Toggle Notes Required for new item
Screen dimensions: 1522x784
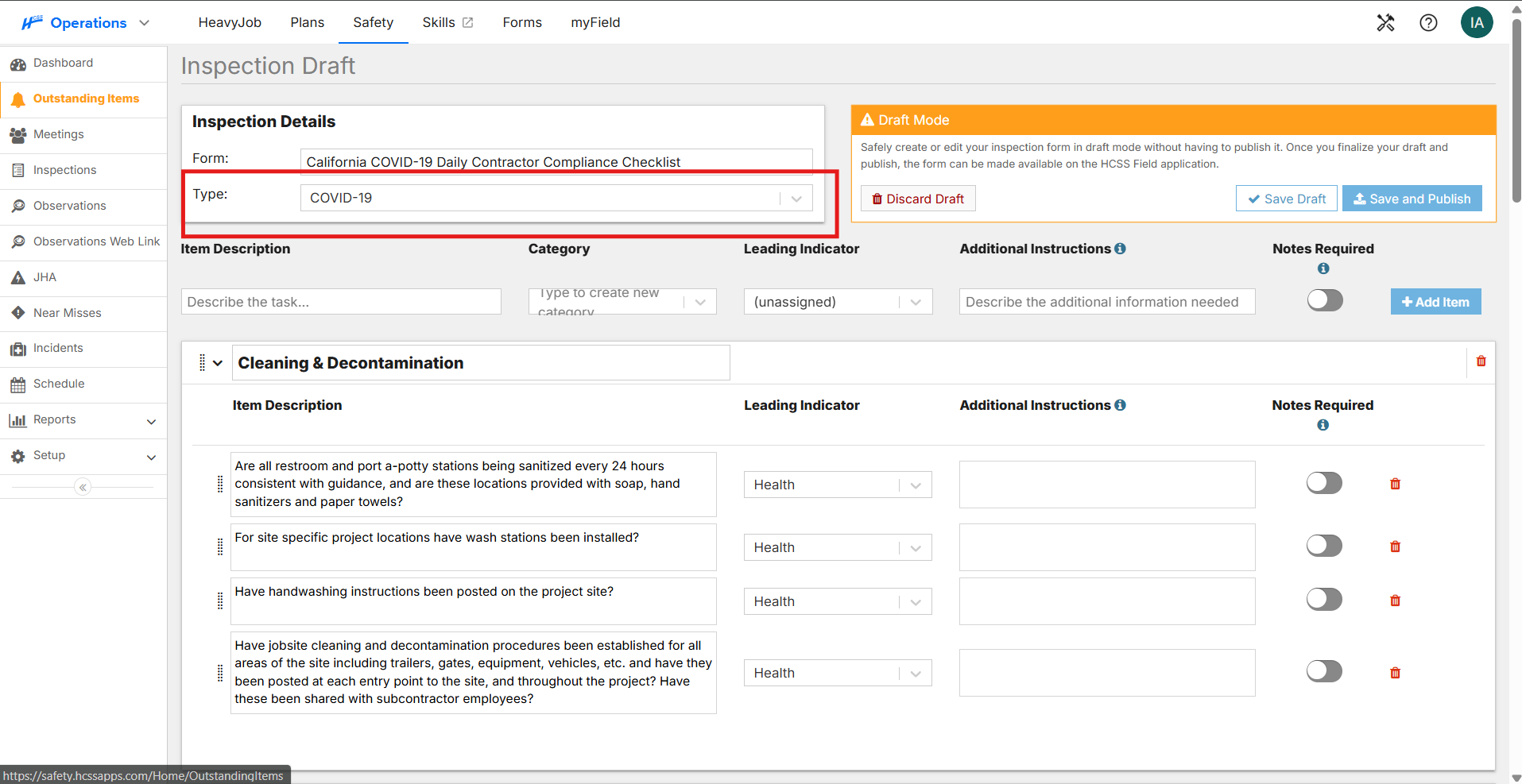pos(1325,300)
